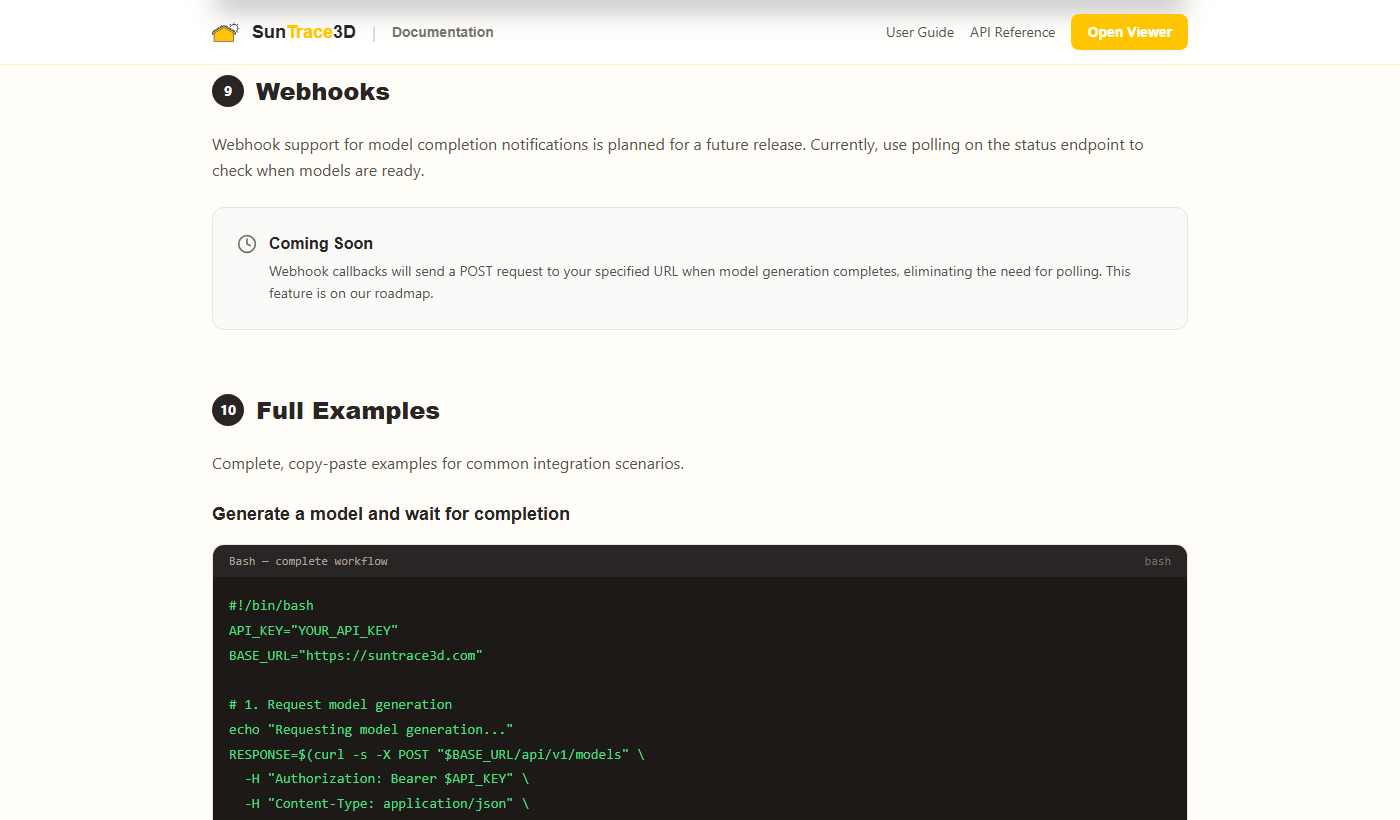Click the Coming Soon title text
Viewport: 1400px width, 820px height.
320,243
